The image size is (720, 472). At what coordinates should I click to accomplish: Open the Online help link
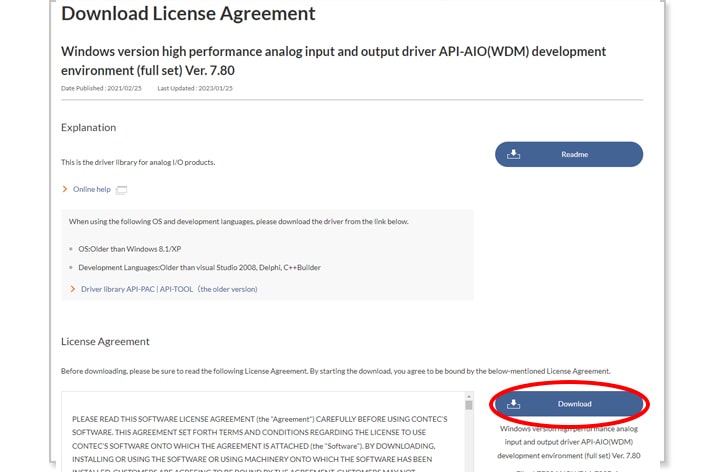pyautogui.click(x=91, y=189)
